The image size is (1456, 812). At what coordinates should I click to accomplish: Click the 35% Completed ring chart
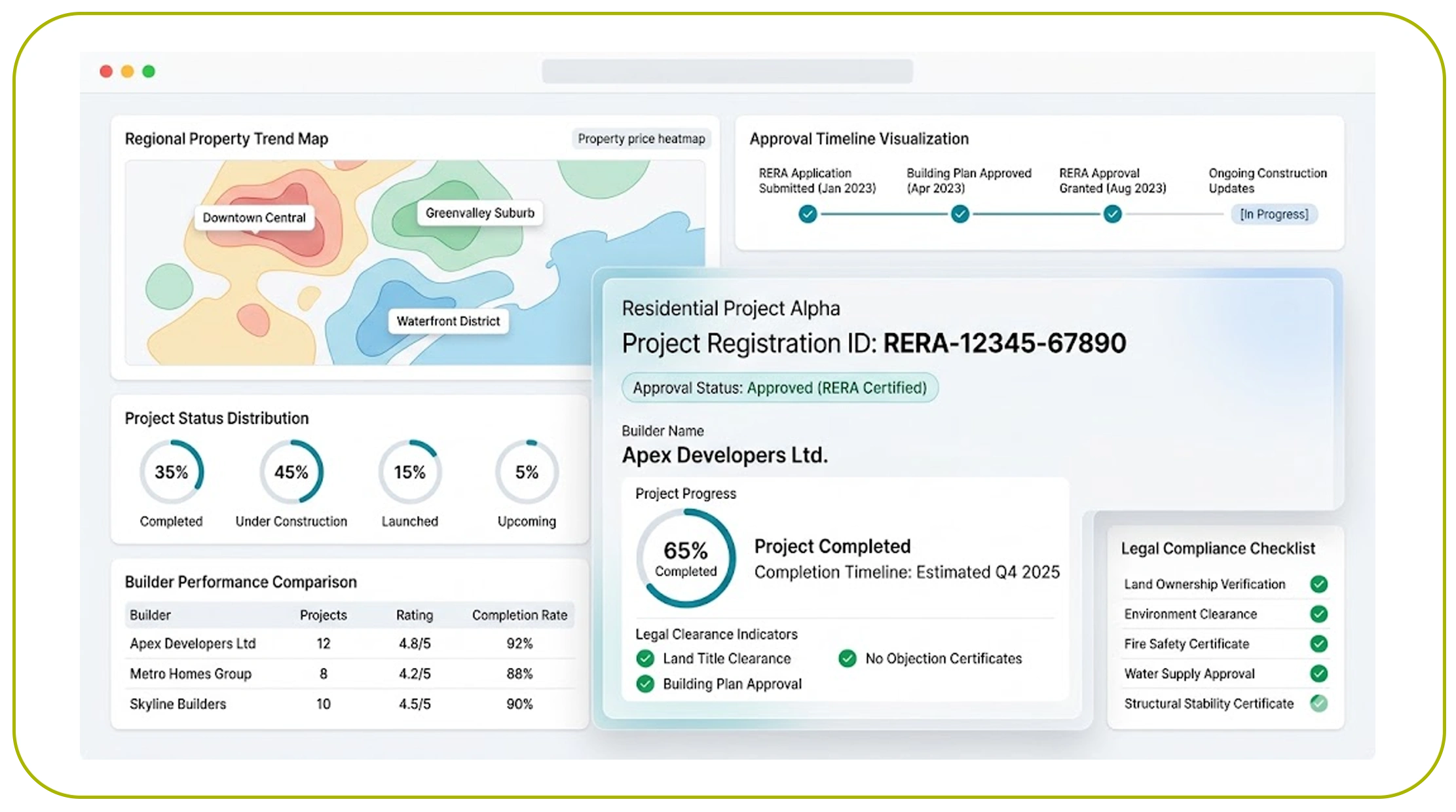point(172,472)
